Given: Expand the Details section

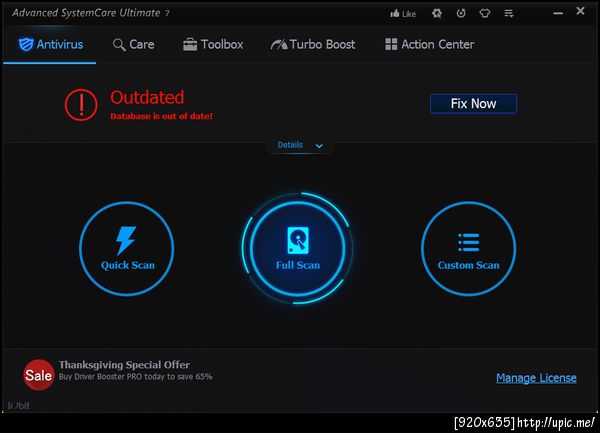Looking at the screenshot, I should 300,145.
